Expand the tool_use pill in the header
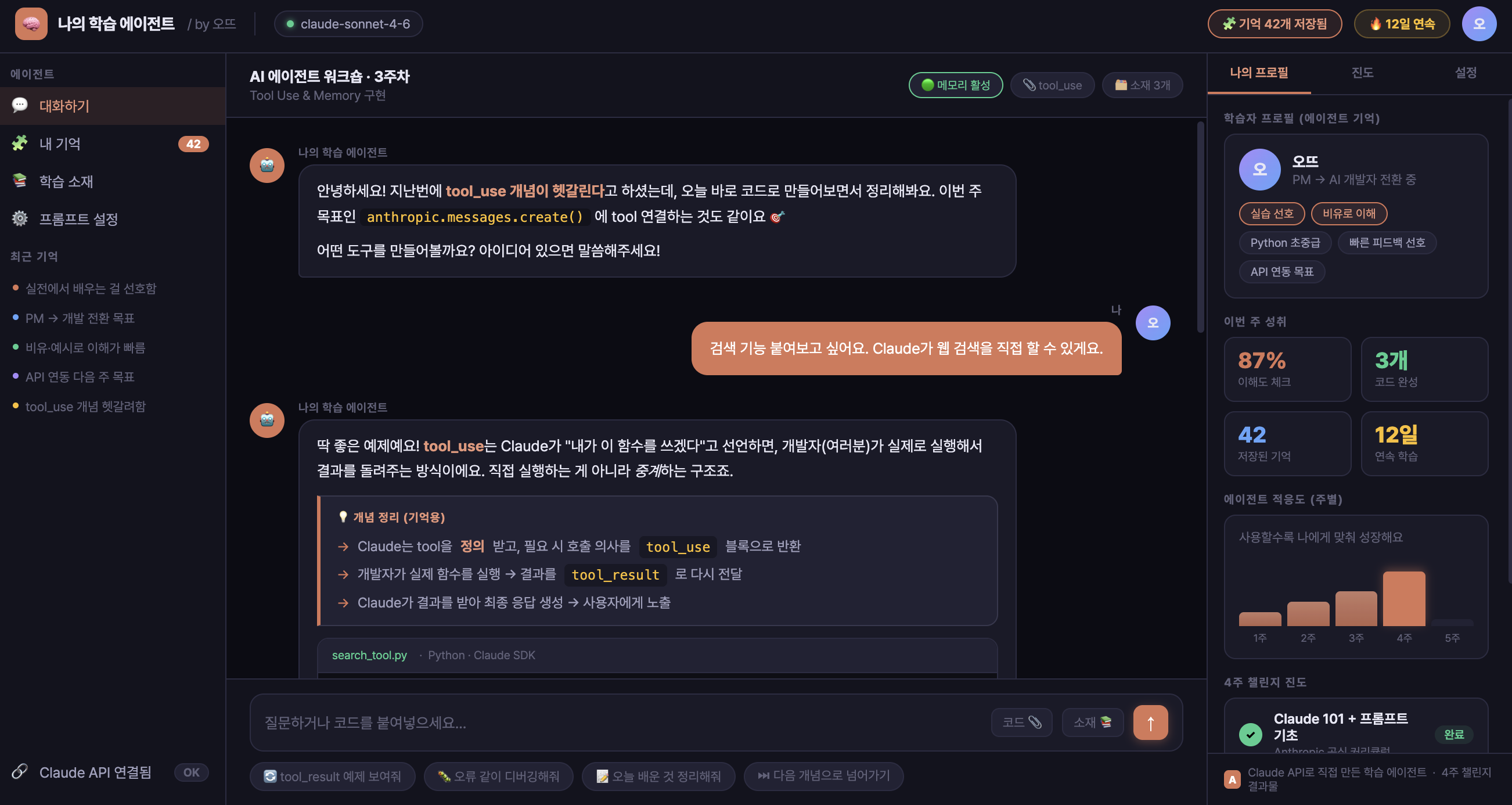Image resolution: width=1512 pixels, height=805 pixels. point(1052,85)
